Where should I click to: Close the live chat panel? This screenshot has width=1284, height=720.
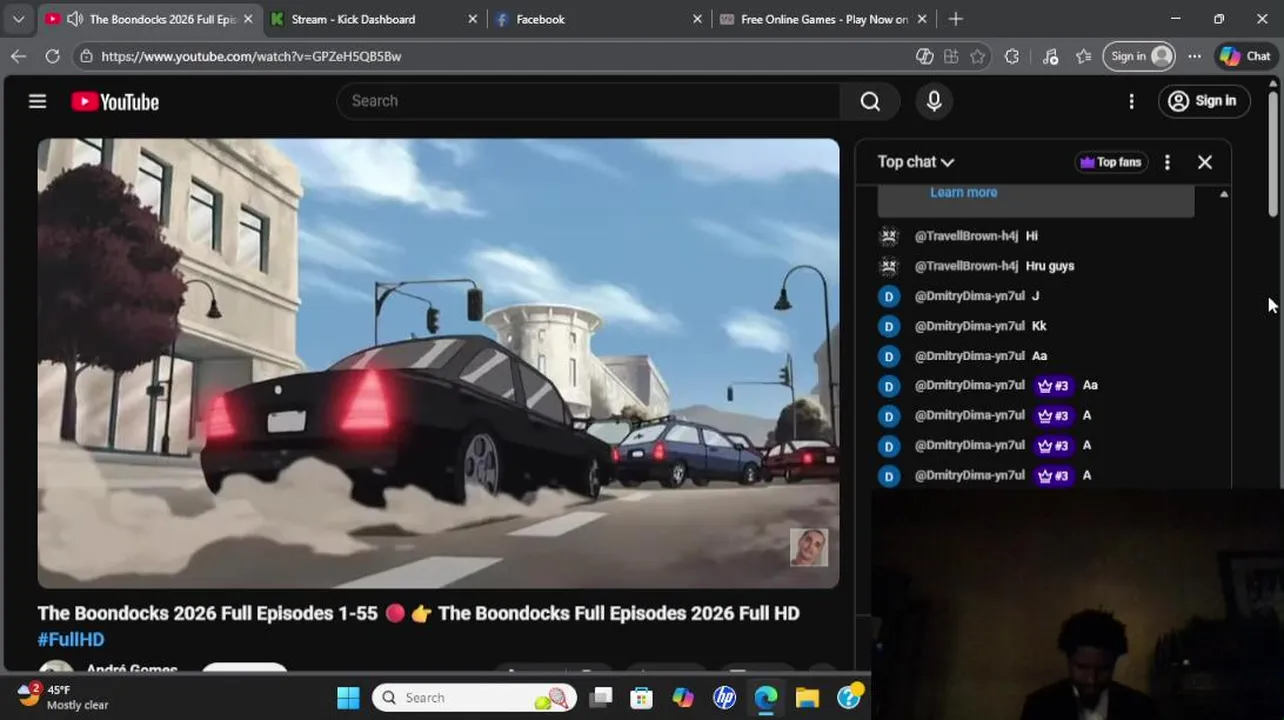[1205, 162]
